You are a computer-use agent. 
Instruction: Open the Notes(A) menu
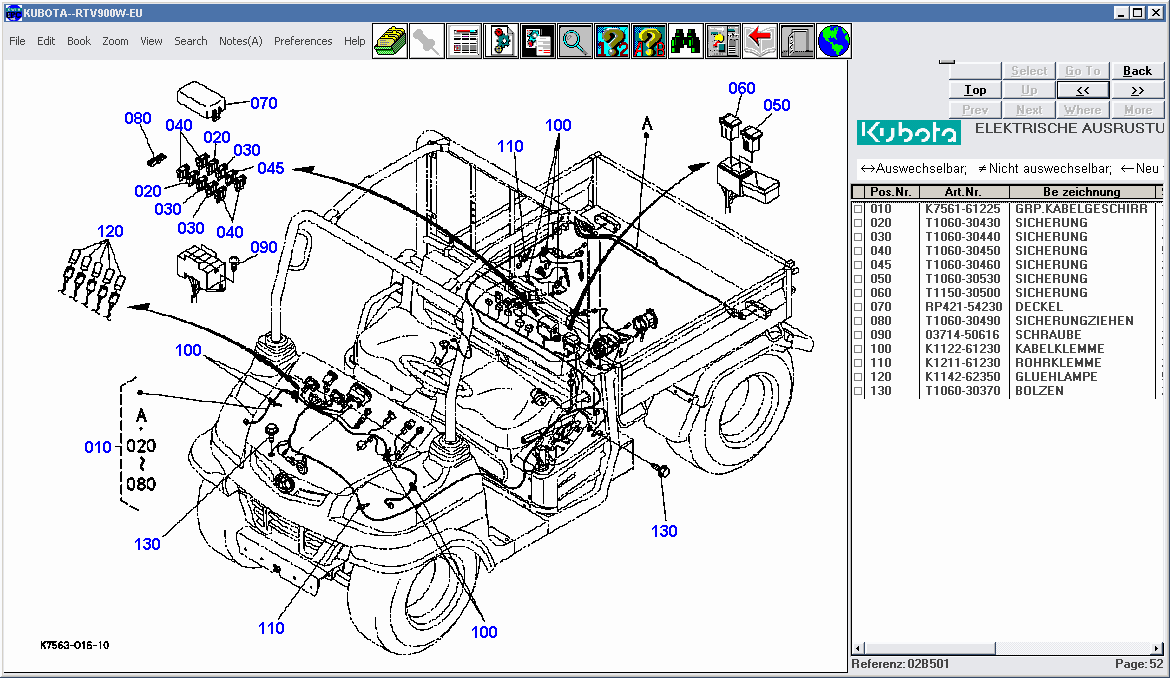[x=240, y=41]
